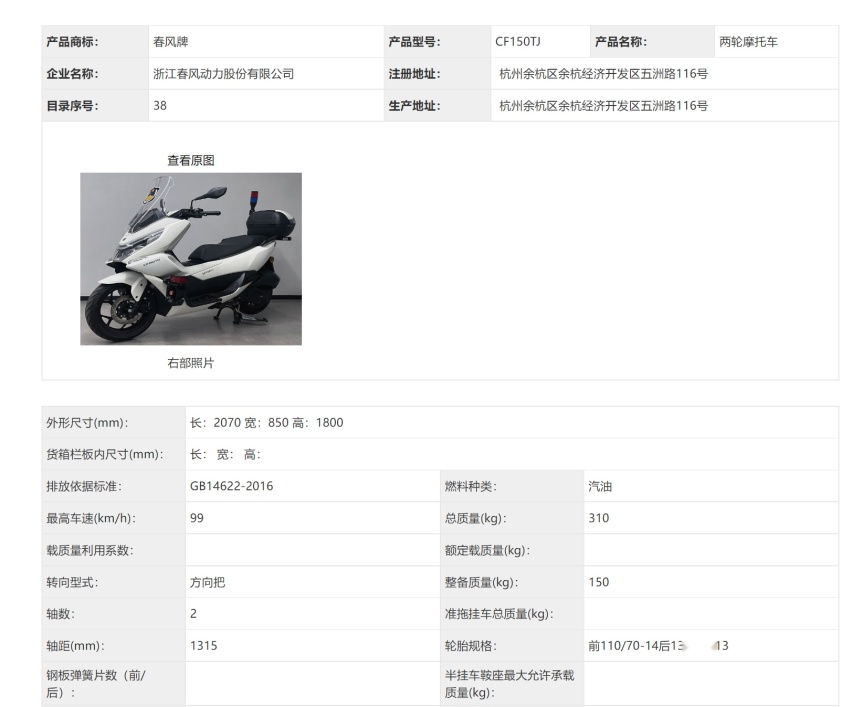
Task: Click the 轴数 label
Action: (x=61, y=614)
